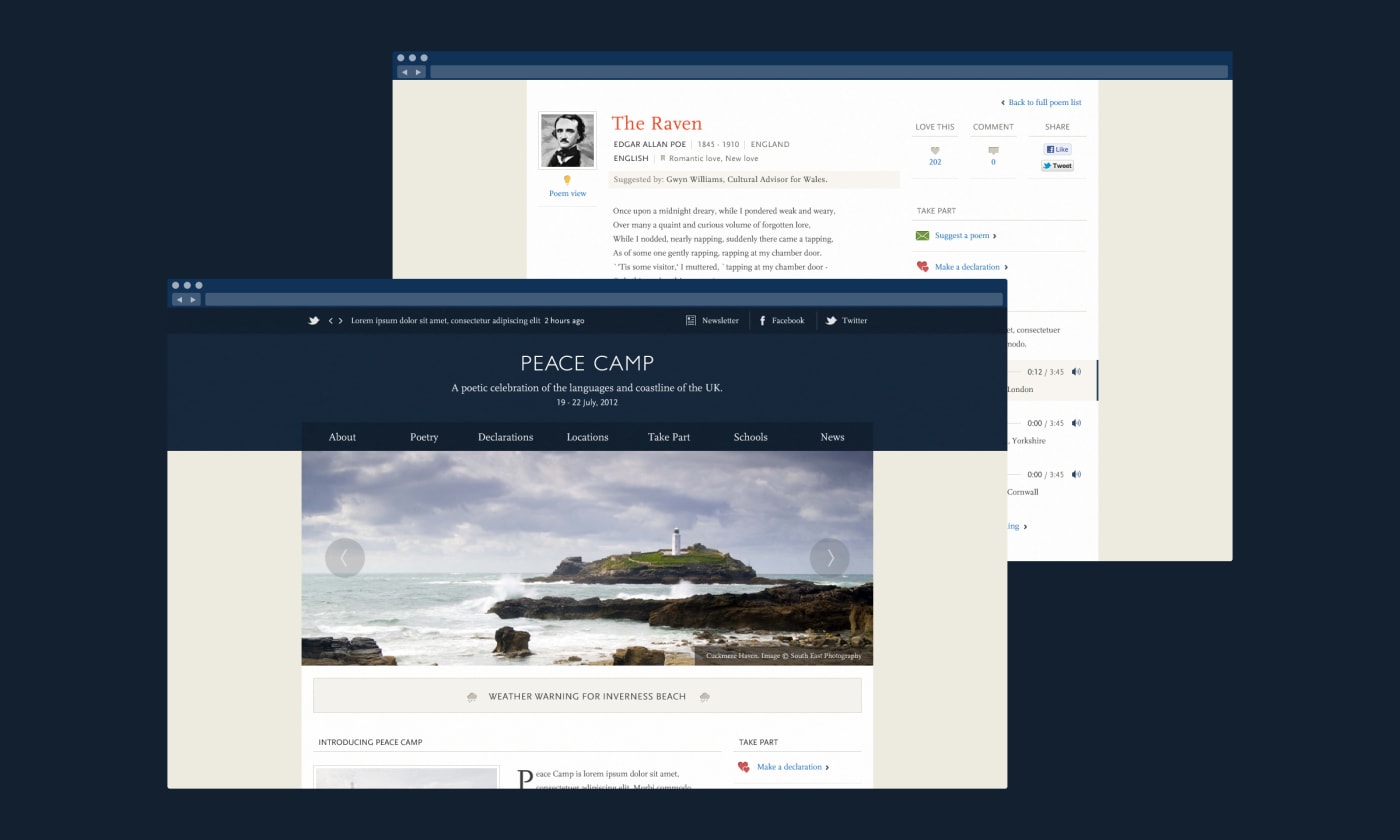Viewport: 1400px width, 840px height.
Task: Open the Declarations menu item
Action: [505, 437]
